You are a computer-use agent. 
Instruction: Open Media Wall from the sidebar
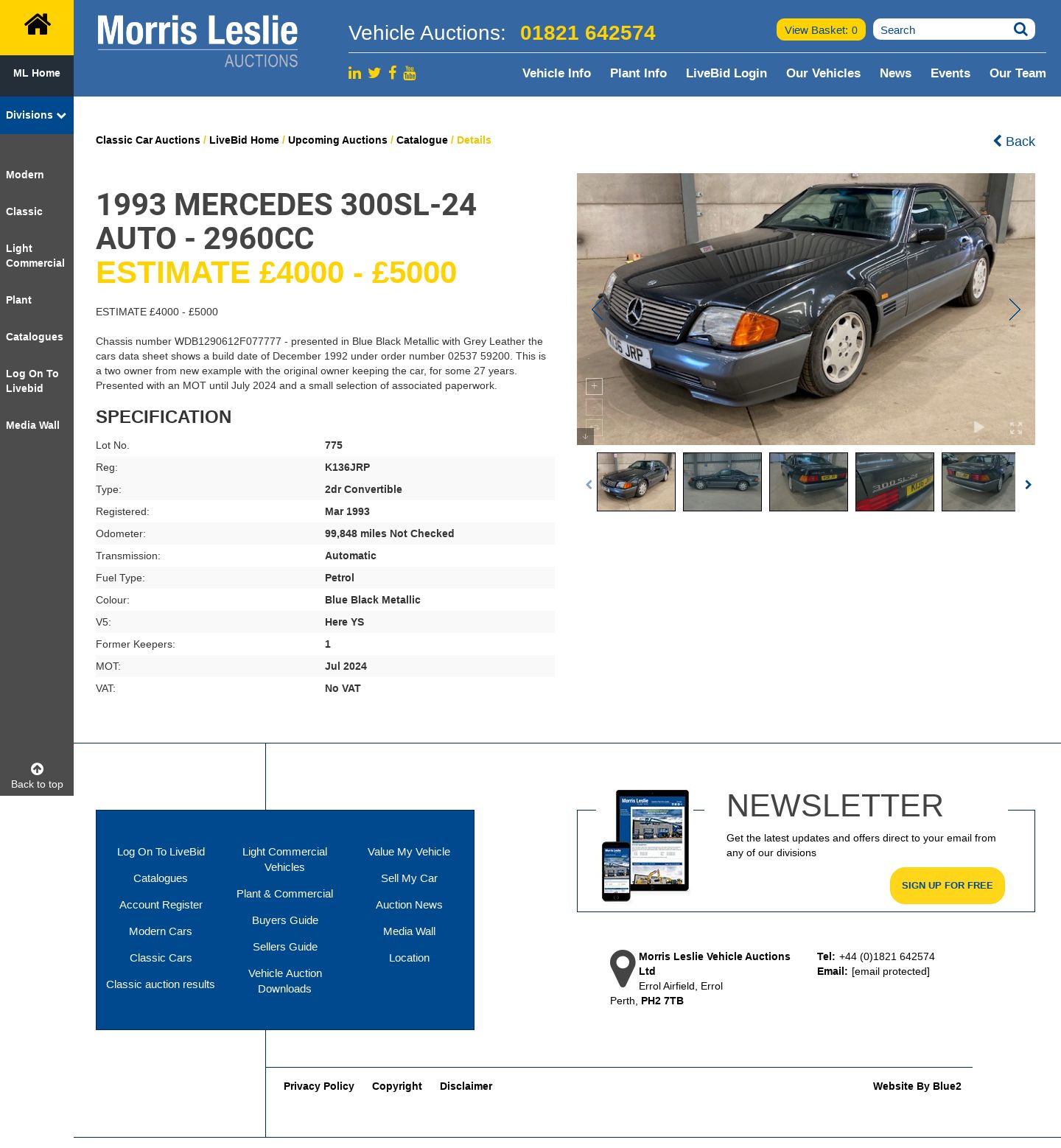pos(32,425)
